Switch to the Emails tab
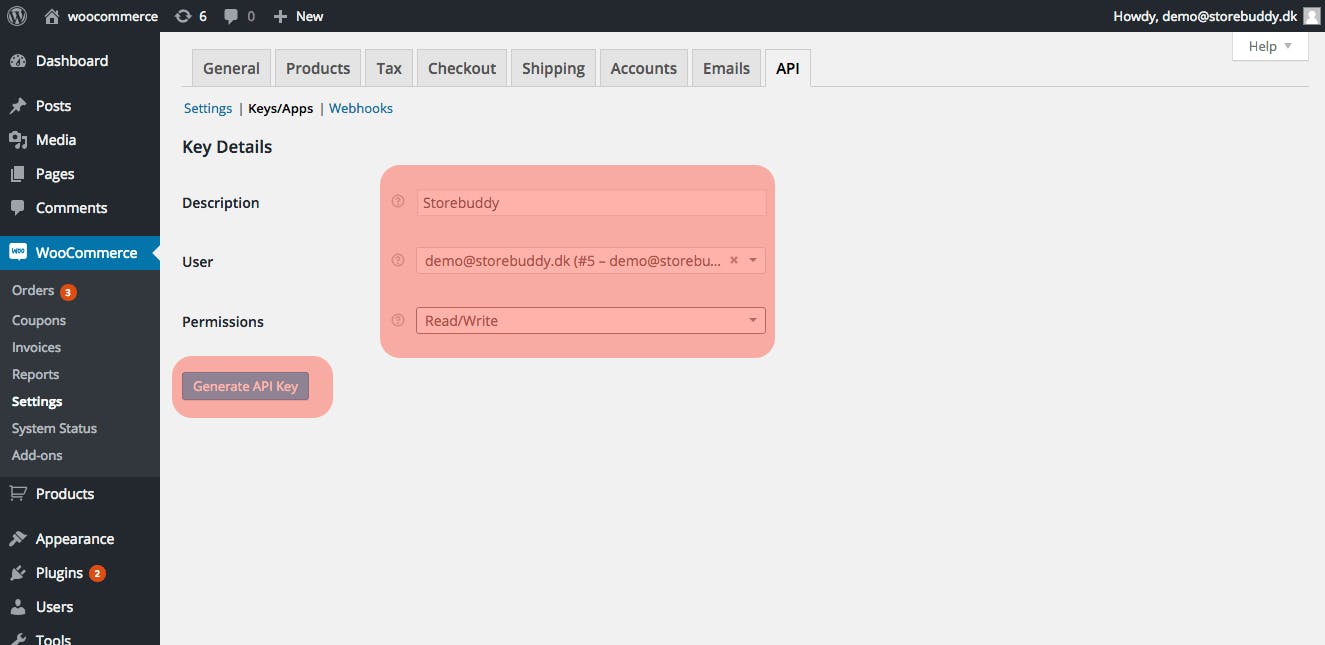The image size is (1325, 645). point(726,68)
